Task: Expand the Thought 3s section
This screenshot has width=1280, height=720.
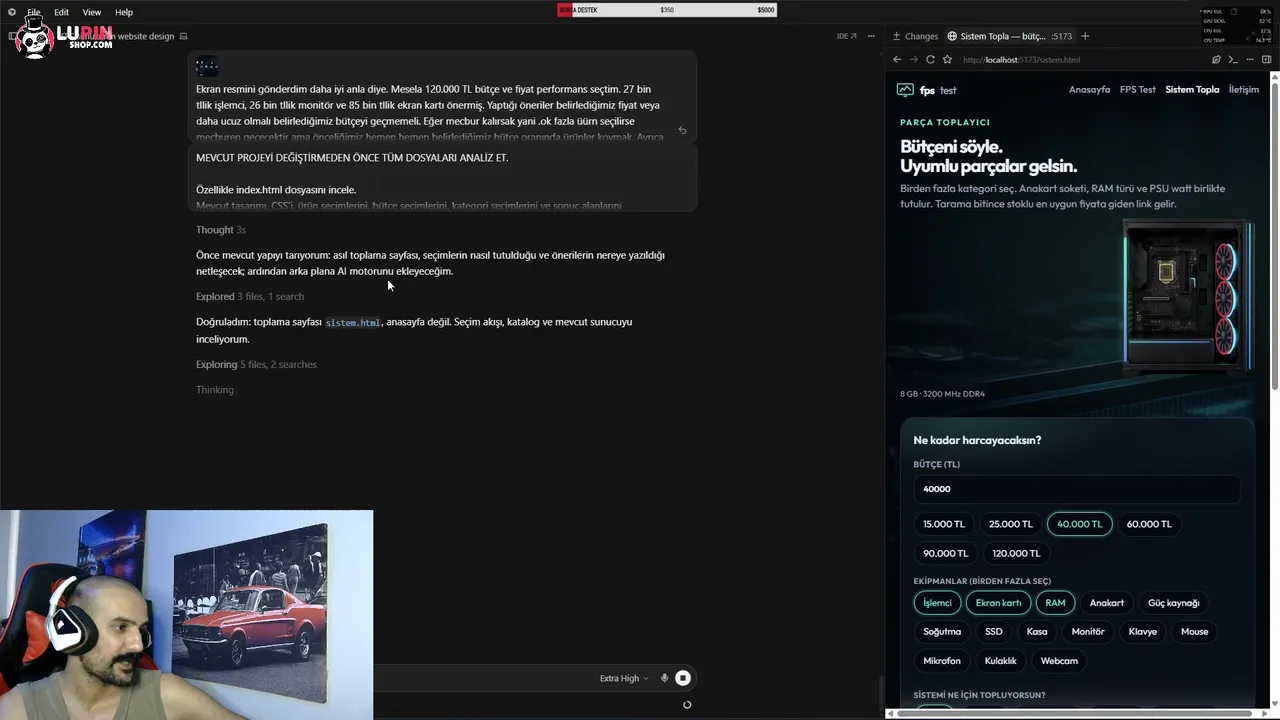Action: [221, 230]
